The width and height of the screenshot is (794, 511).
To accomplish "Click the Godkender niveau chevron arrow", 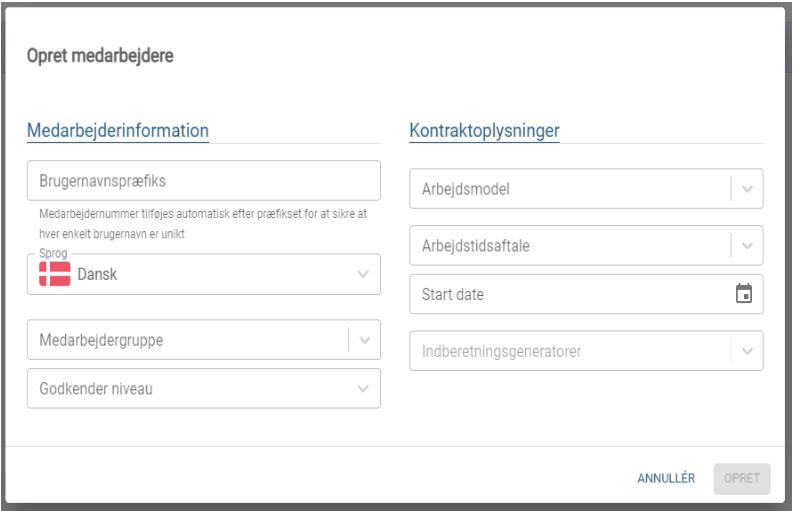I will coord(363,388).
